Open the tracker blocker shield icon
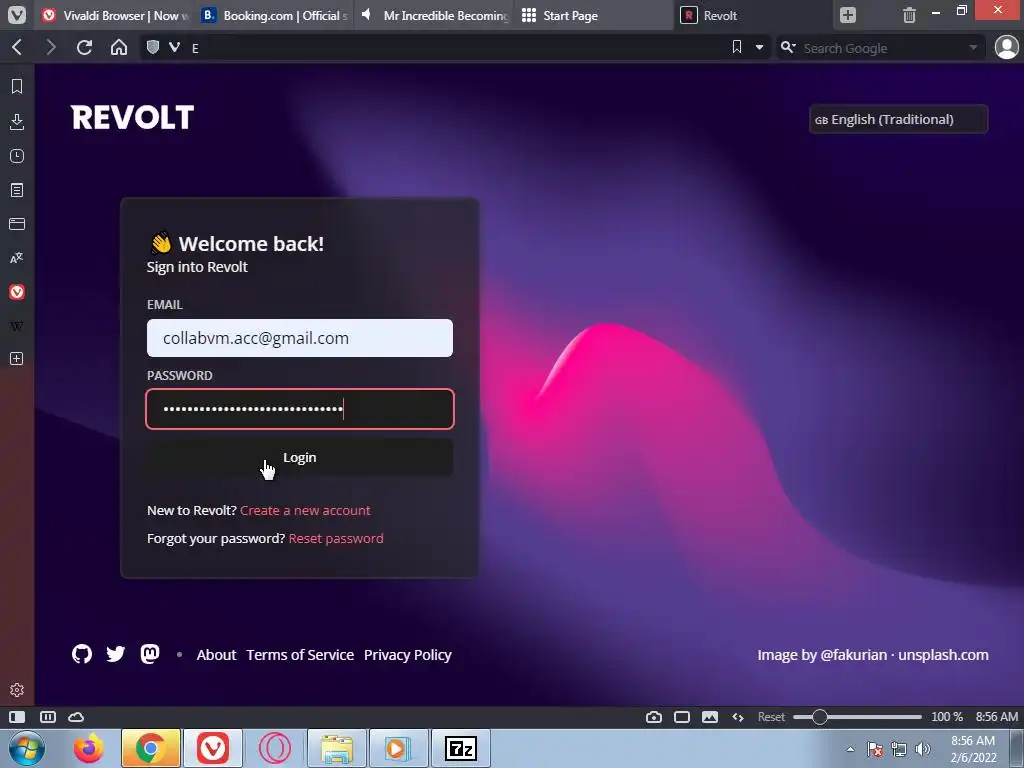The height and width of the screenshot is (768, 1024). [x=153, y=47]
